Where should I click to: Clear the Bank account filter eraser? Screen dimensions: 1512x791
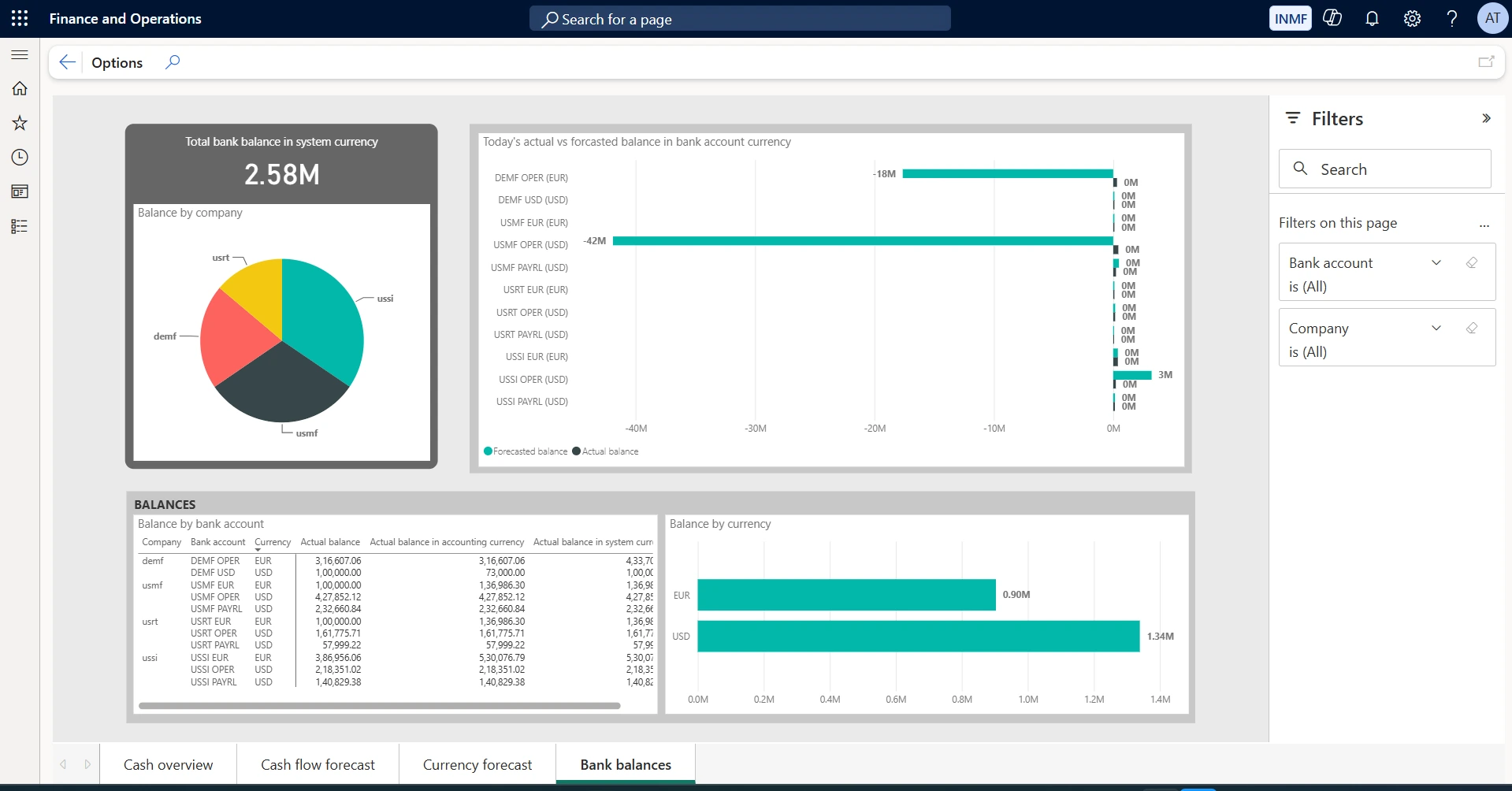tap(1471, 263)
